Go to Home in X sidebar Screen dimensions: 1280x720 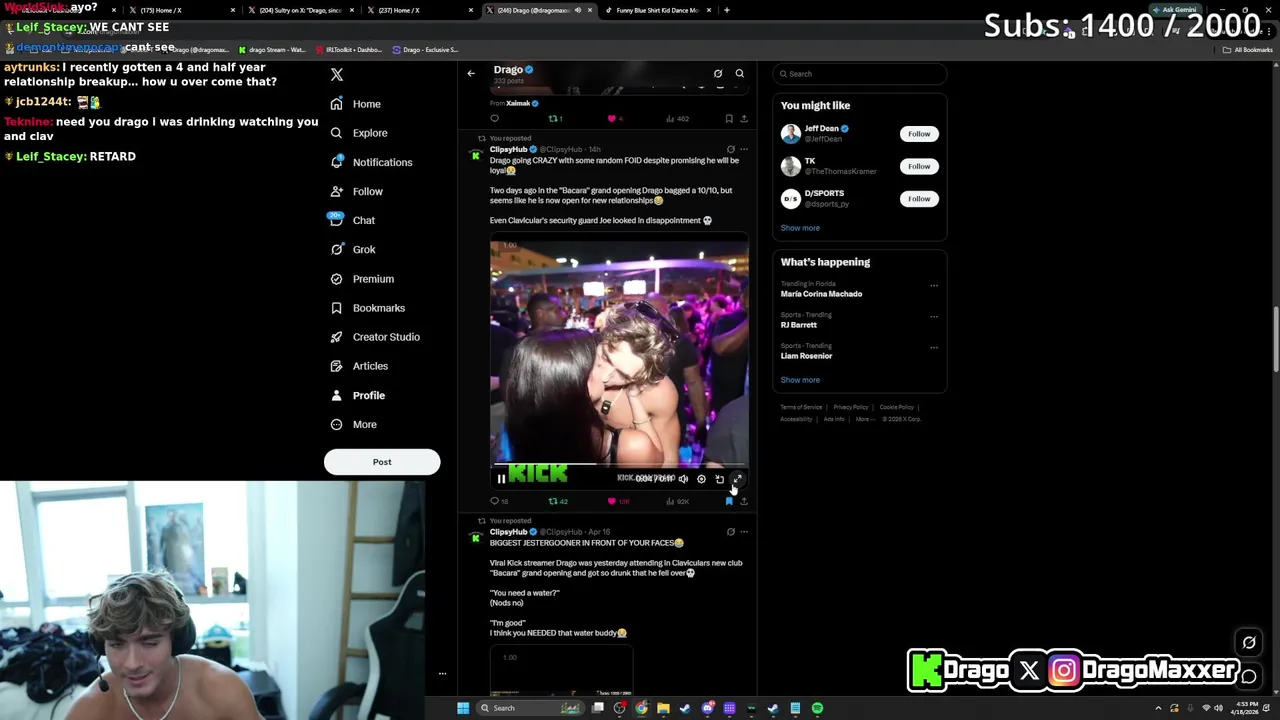point(355,104)
